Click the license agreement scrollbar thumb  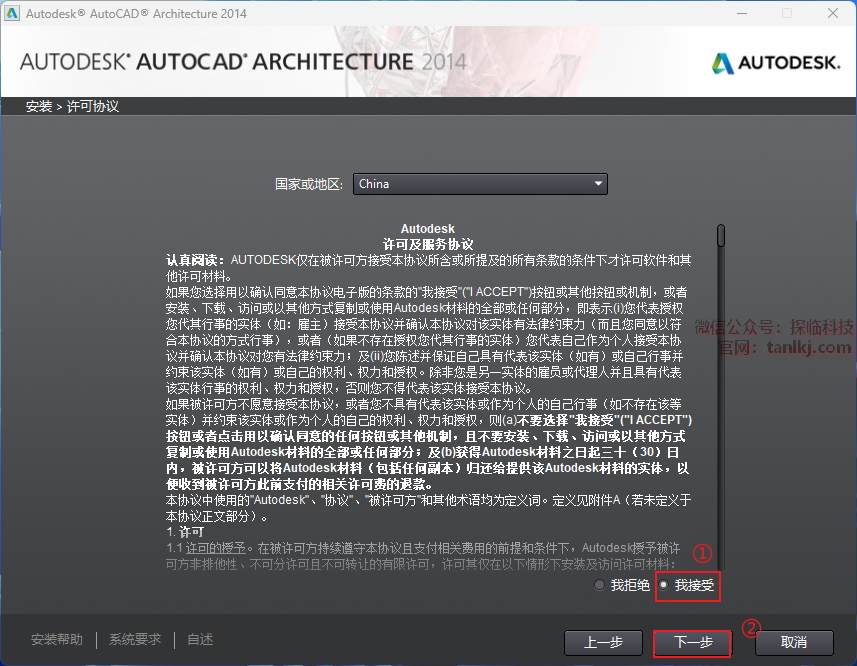[721, 235]
